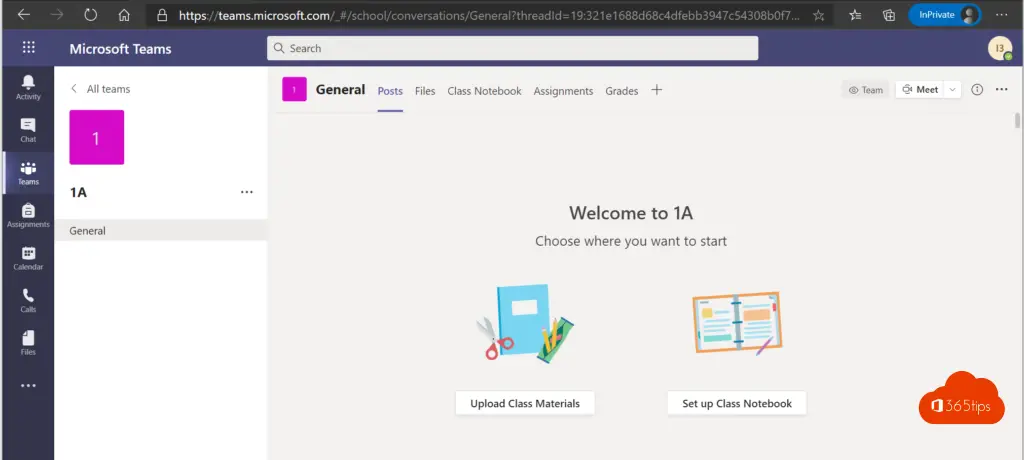Open Calls from the left rail
The width and height of the screenshot is (1024, 460).
28,301
